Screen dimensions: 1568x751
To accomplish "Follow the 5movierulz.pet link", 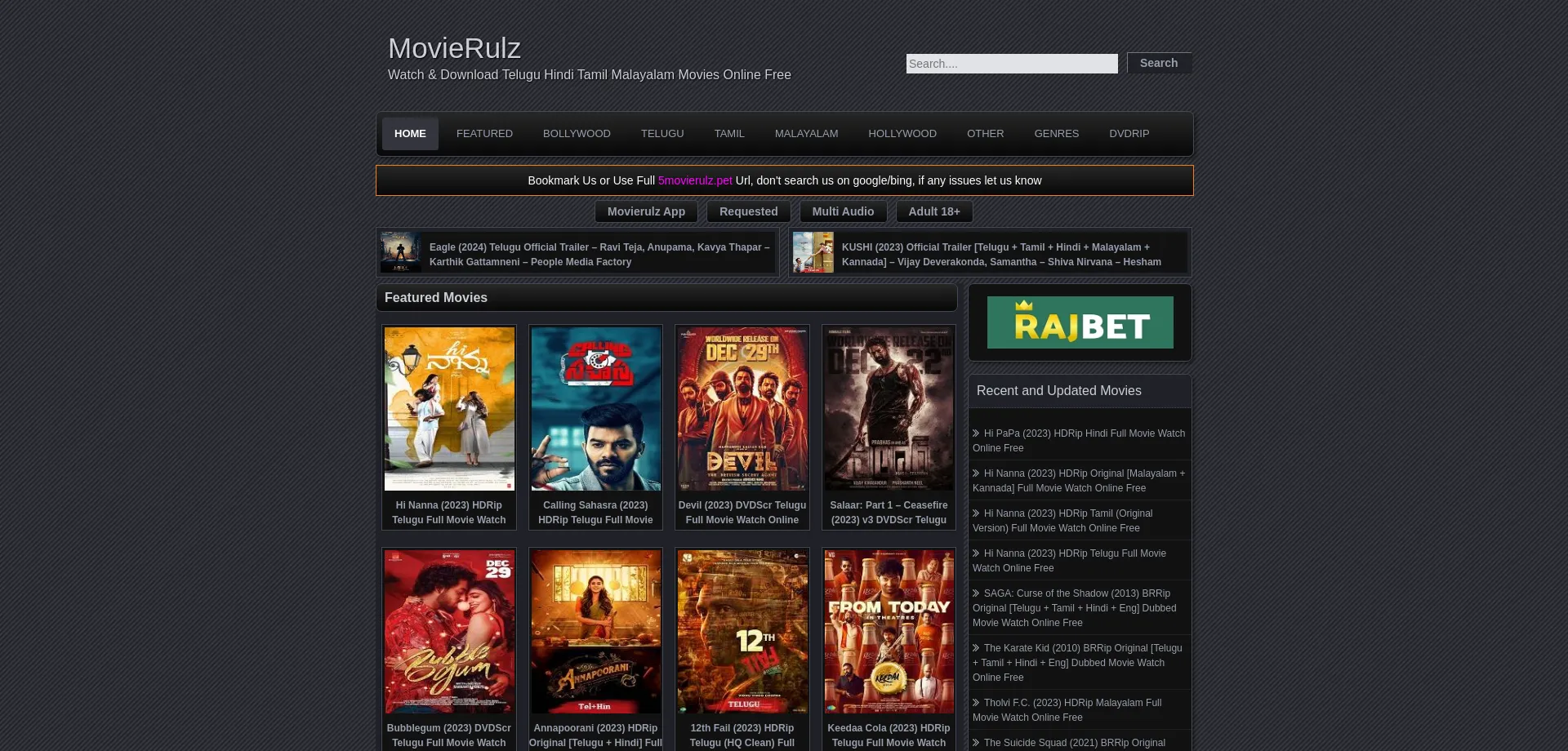I will tap(695, 180).
